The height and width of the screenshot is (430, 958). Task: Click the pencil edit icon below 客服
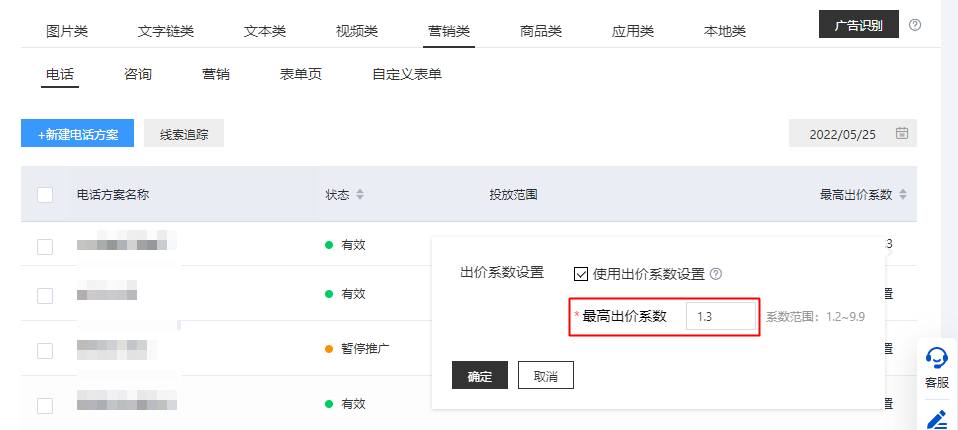[x=937, y=418]
